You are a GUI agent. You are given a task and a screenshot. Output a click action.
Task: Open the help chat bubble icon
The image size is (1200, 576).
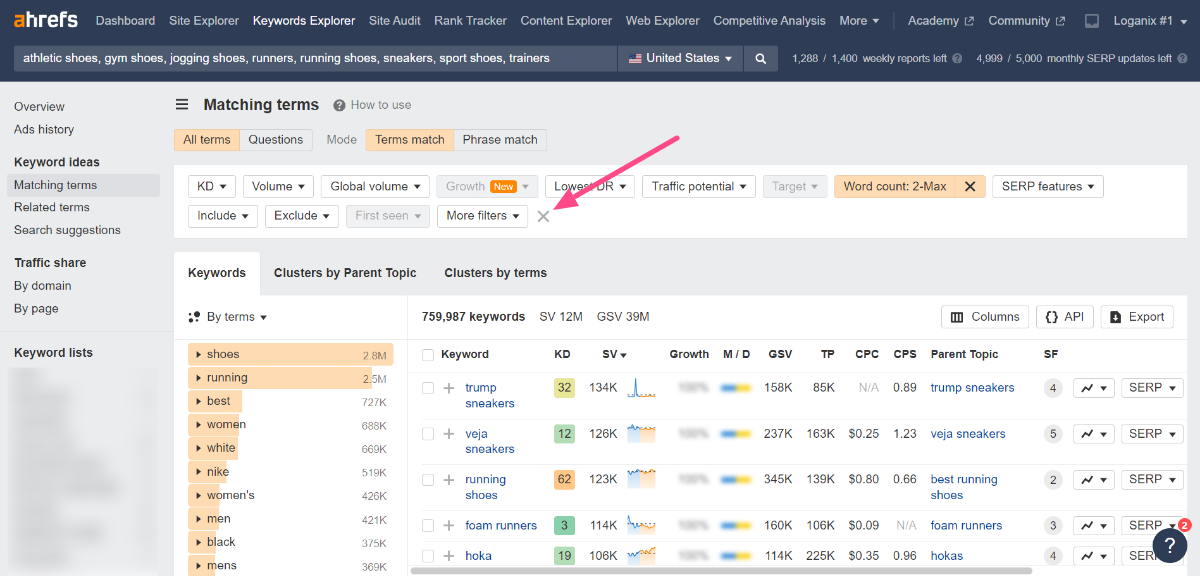tap(1170, 544)
